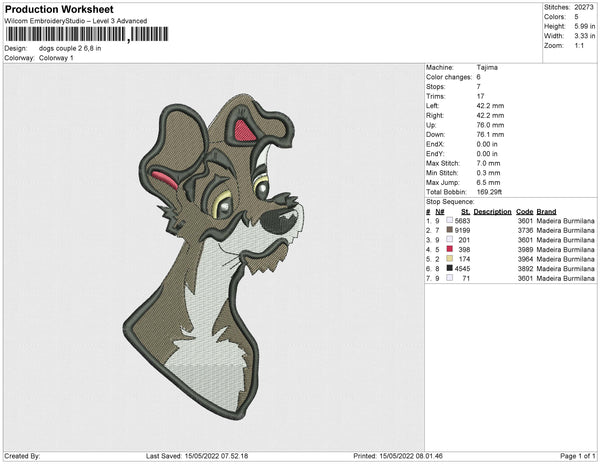Select the white swatch in stop row 1
The image size is (600, 464).
click(450, 220)
